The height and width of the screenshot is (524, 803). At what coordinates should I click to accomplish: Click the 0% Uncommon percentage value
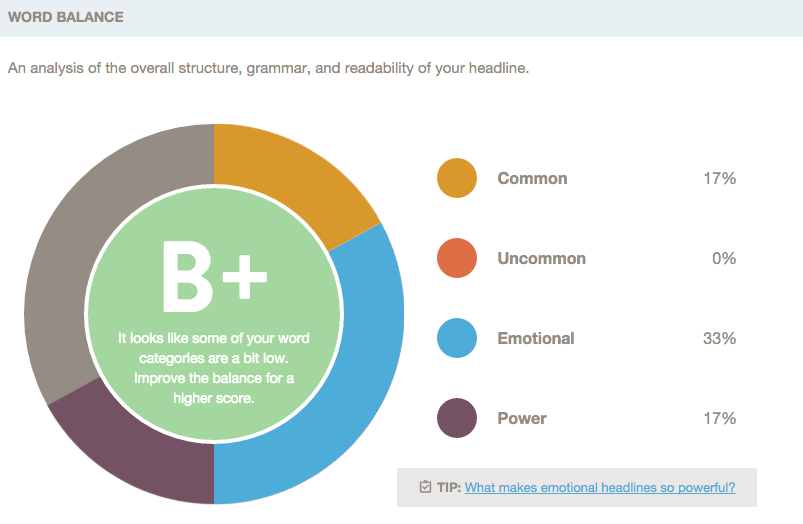(x=724, y=258)
